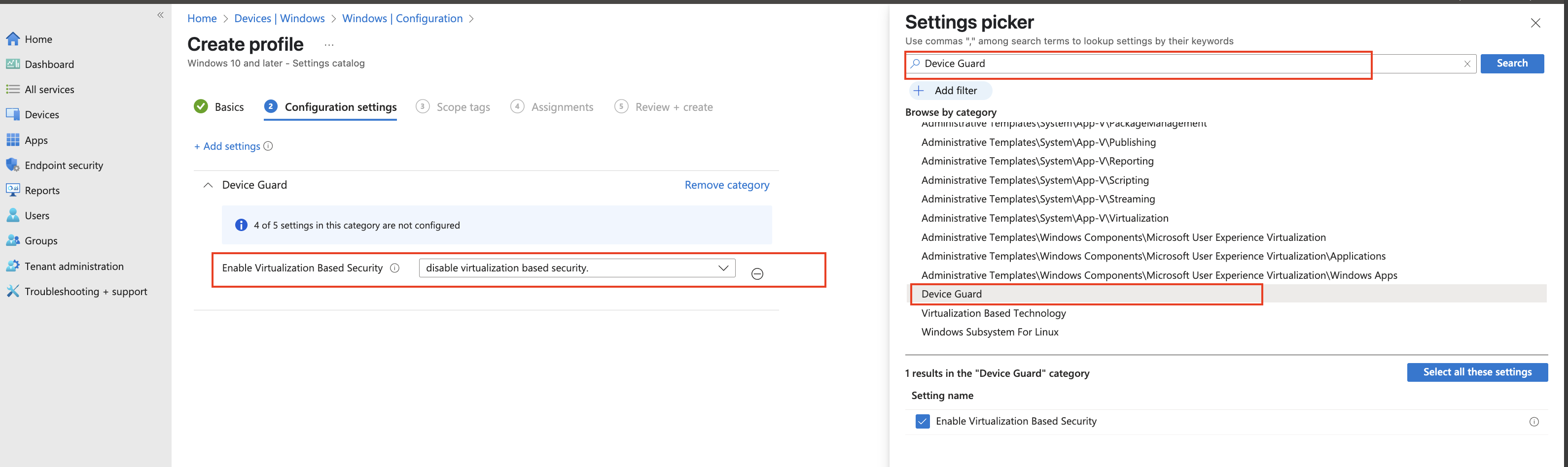Click info icon next to Add settings
1568x467 pixels.
(x=268, y=146)
